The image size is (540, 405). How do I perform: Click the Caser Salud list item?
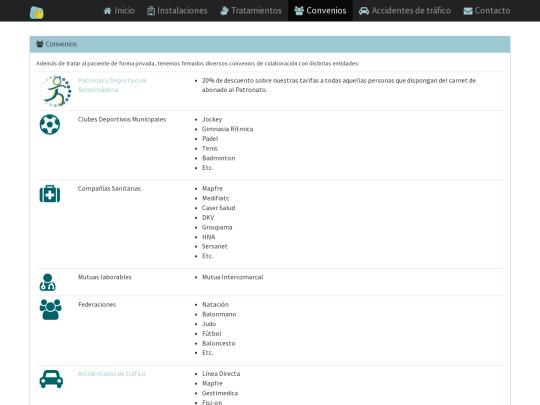[x=218, y=208]
